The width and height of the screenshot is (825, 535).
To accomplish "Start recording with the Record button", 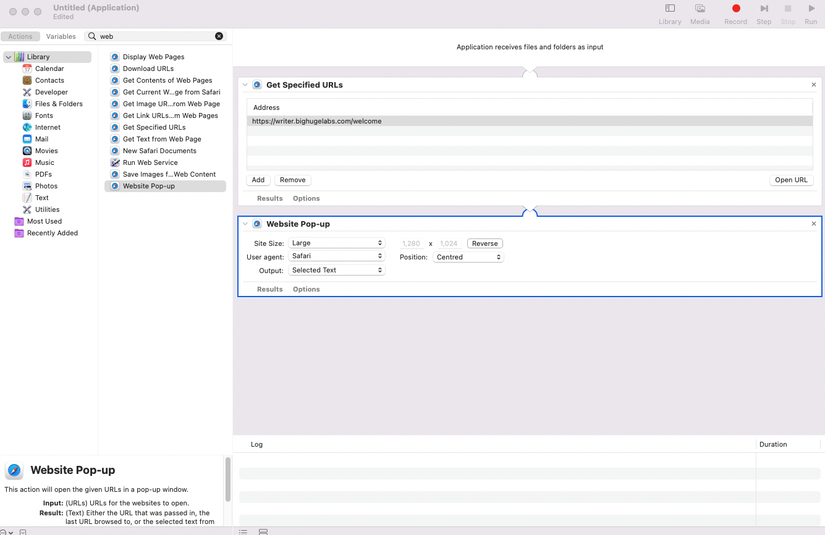I will click(736, 14).
